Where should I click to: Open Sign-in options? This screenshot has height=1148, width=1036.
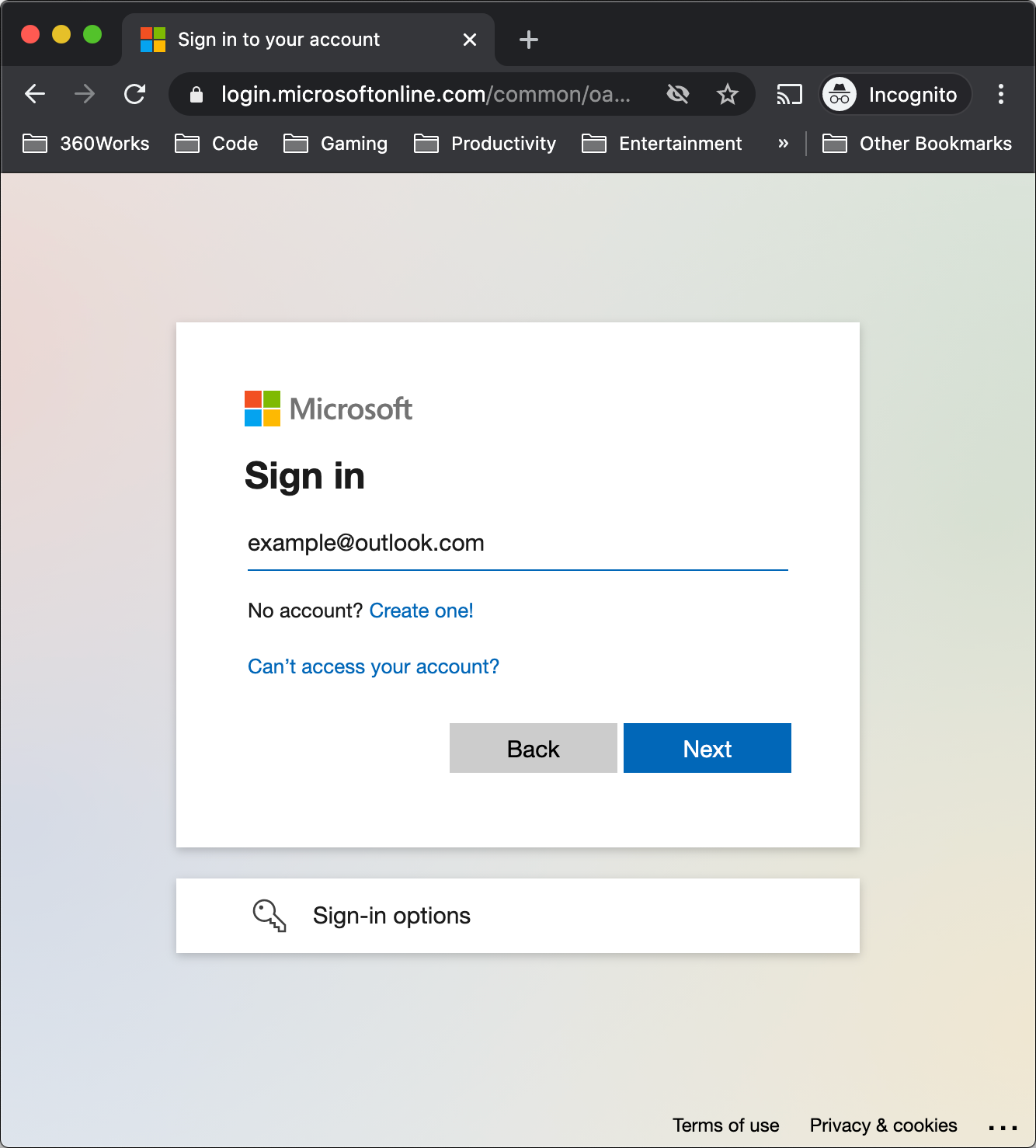518,916
